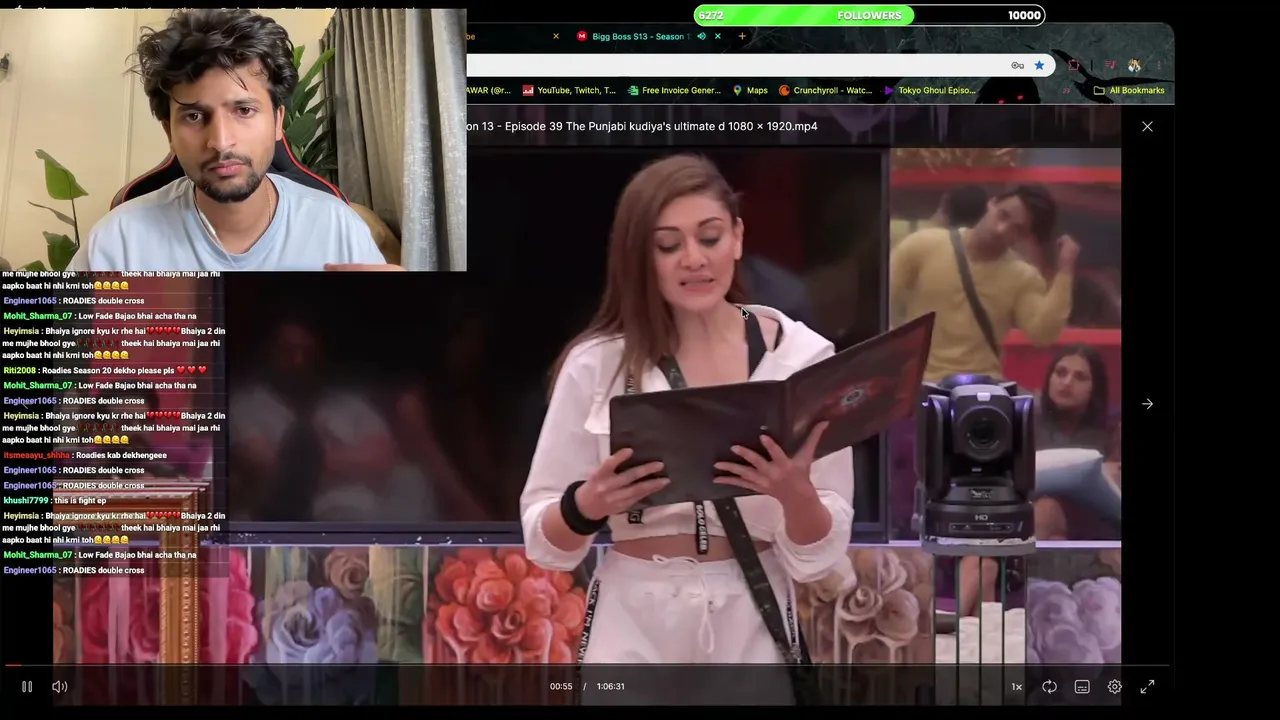
Task: Click itsmeaayu_shhha's chat message
Action: [x=85, y=455]
